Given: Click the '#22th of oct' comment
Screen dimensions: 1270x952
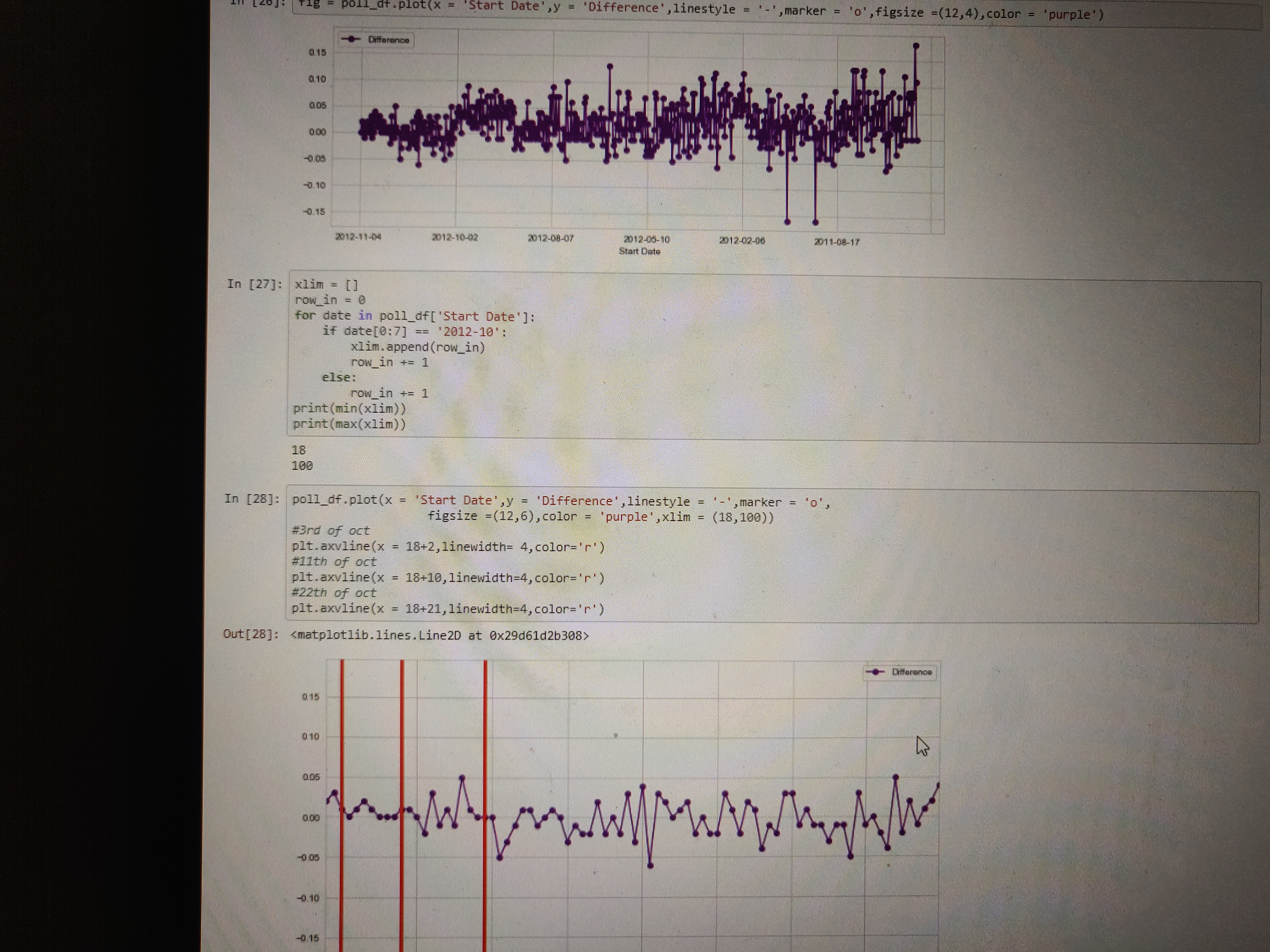Looking at the screenshot, I should coord(334,593).
